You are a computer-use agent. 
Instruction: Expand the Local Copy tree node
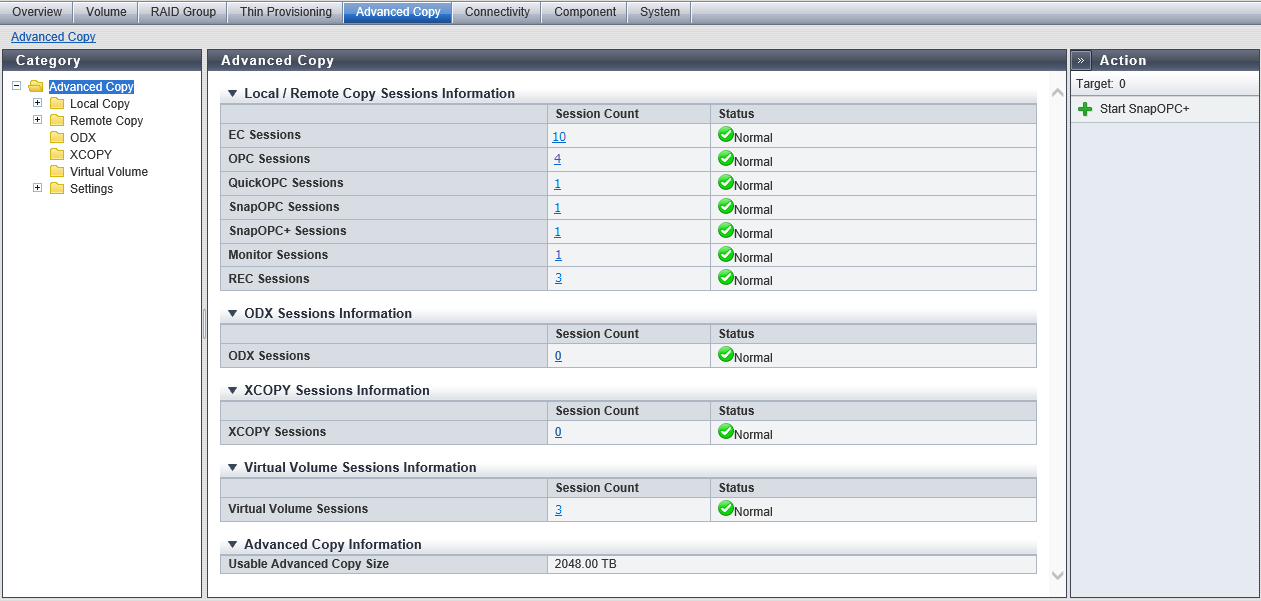pyautogui.click(x=38, y=103)
